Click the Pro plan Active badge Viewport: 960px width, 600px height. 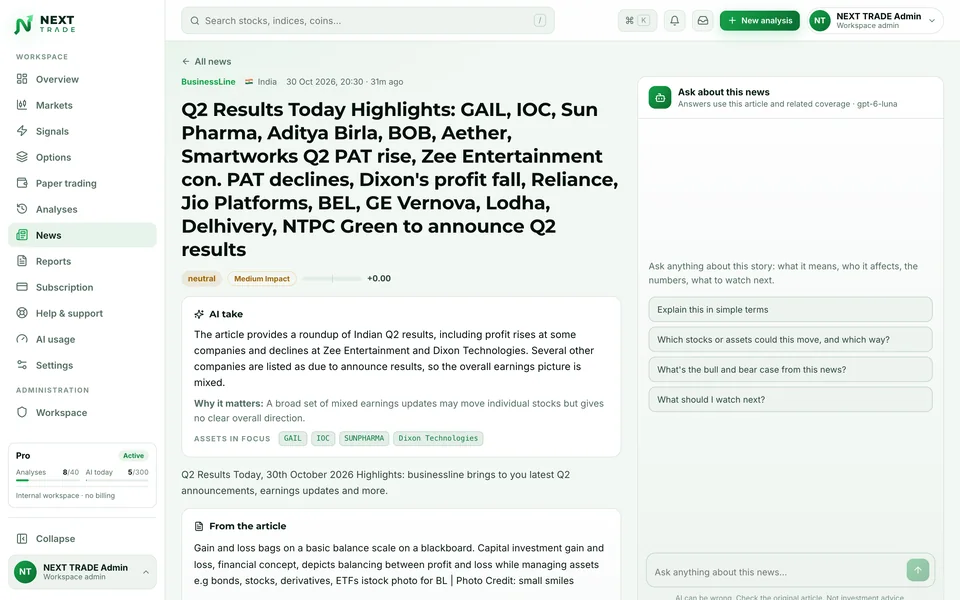pyautogui.click(x=133, y=456)
